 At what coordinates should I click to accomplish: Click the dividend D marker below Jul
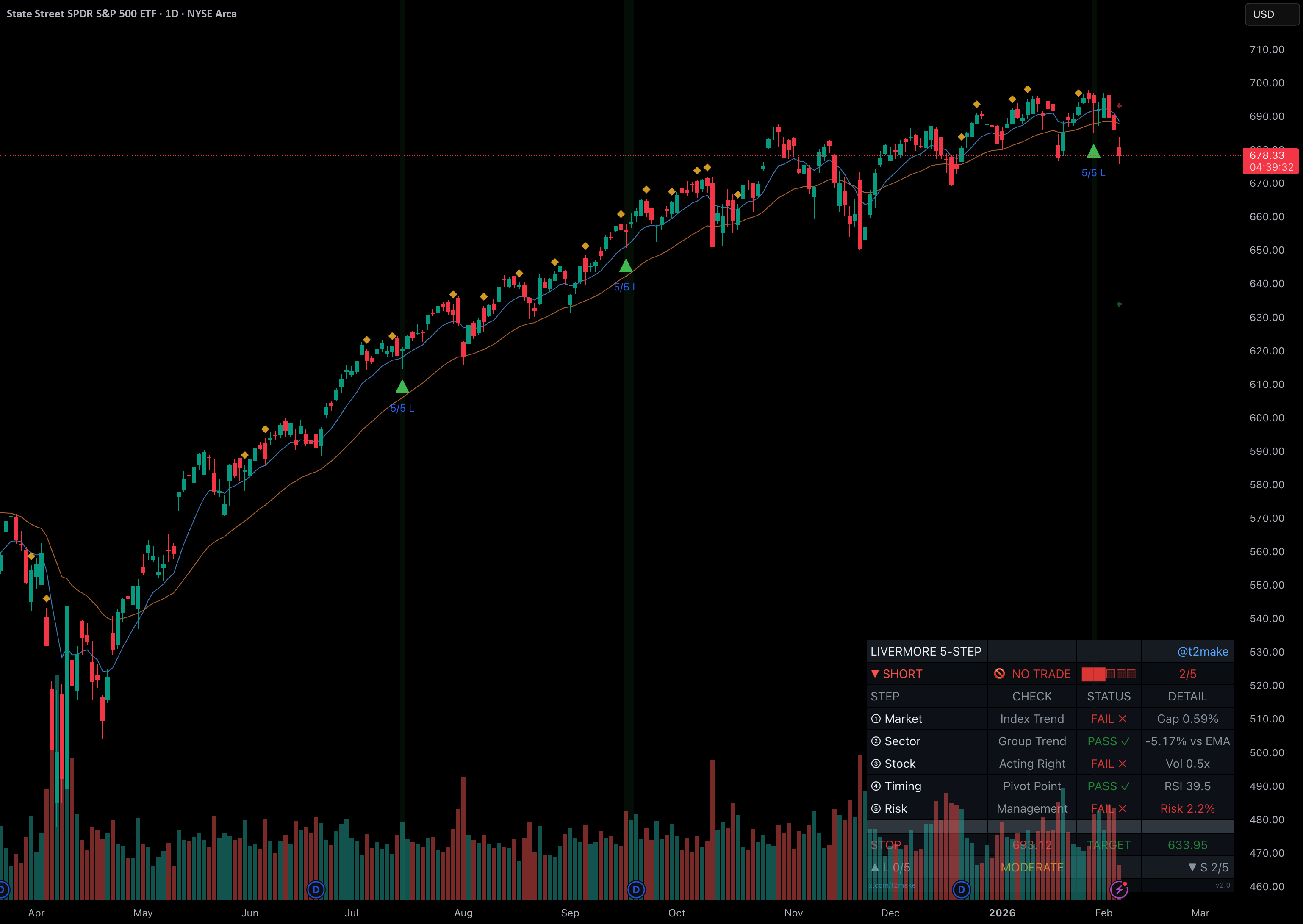point(316,889)
